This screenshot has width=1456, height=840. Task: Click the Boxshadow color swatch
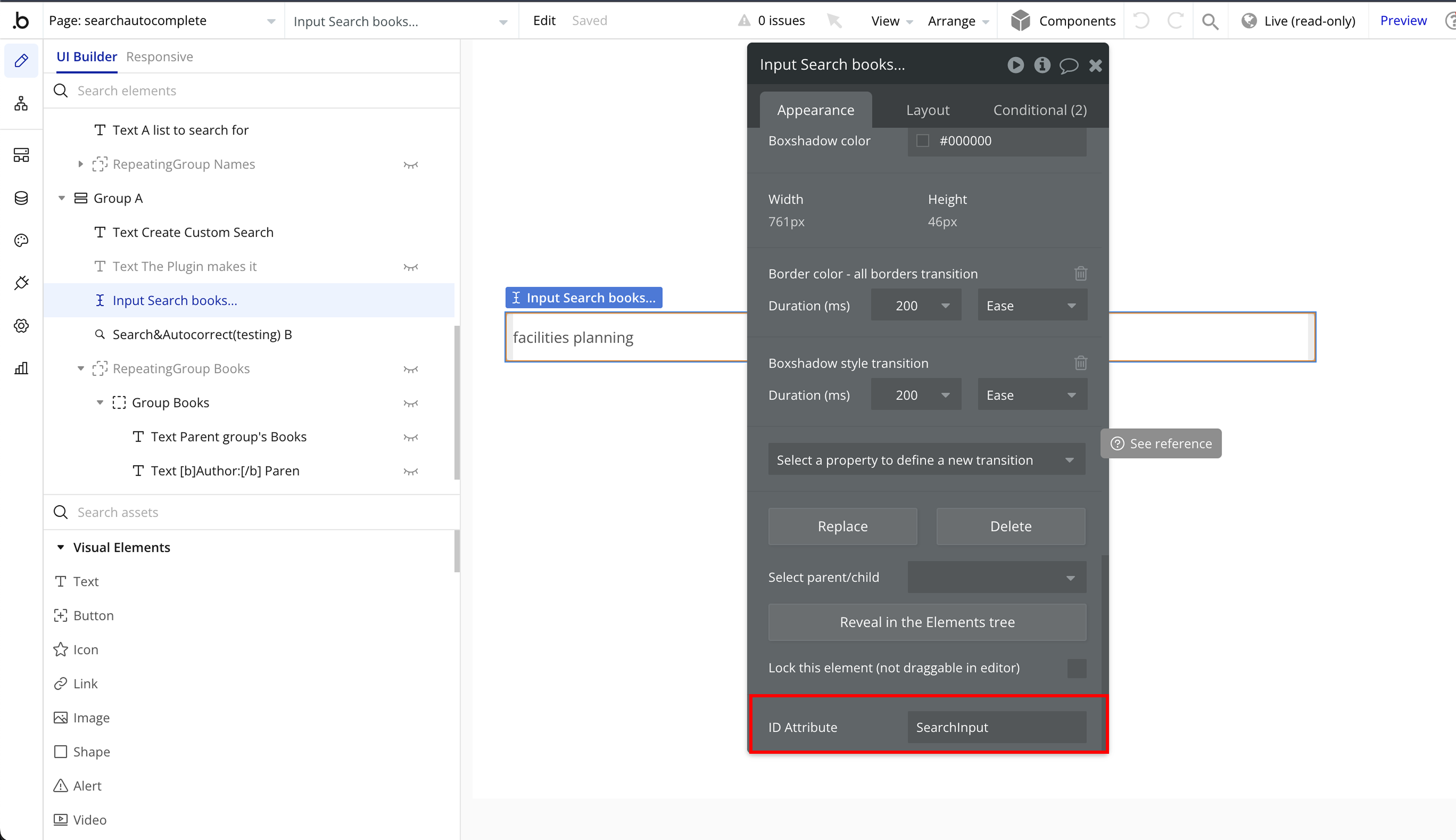[x=923, y=141]
